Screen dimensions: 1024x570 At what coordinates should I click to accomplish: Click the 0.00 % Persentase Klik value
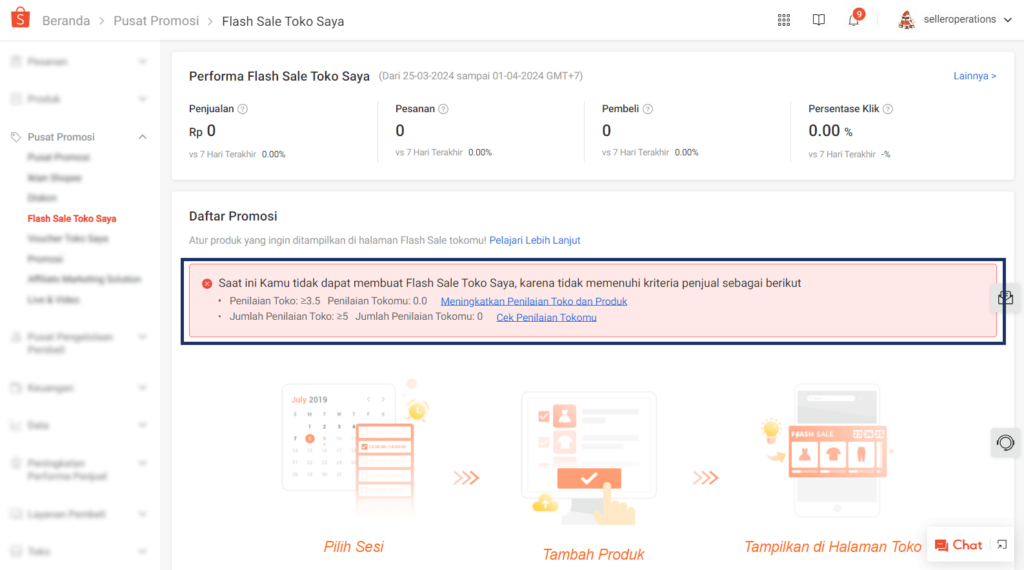pos(830,131)
